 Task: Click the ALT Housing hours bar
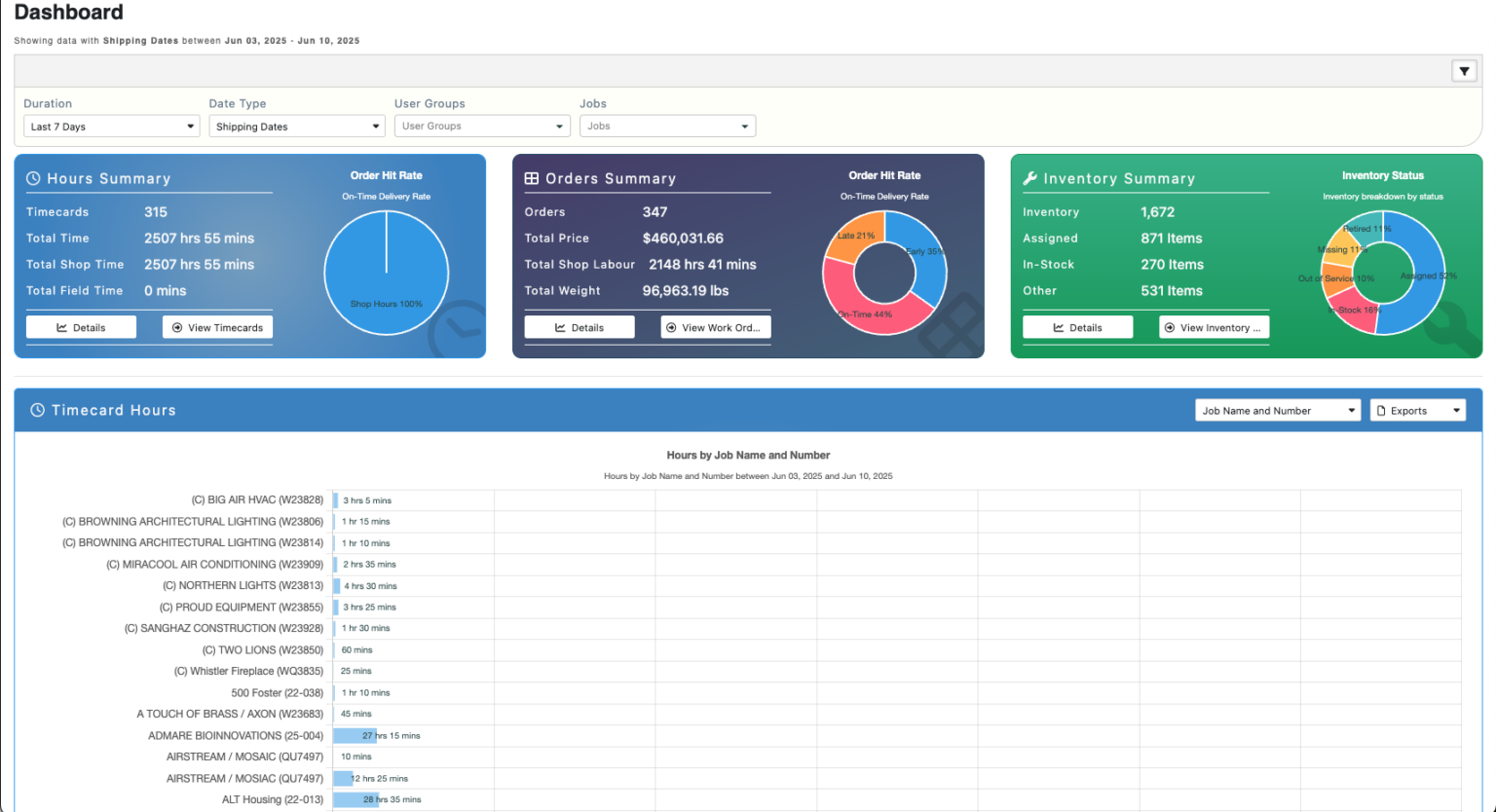point(355,799)
